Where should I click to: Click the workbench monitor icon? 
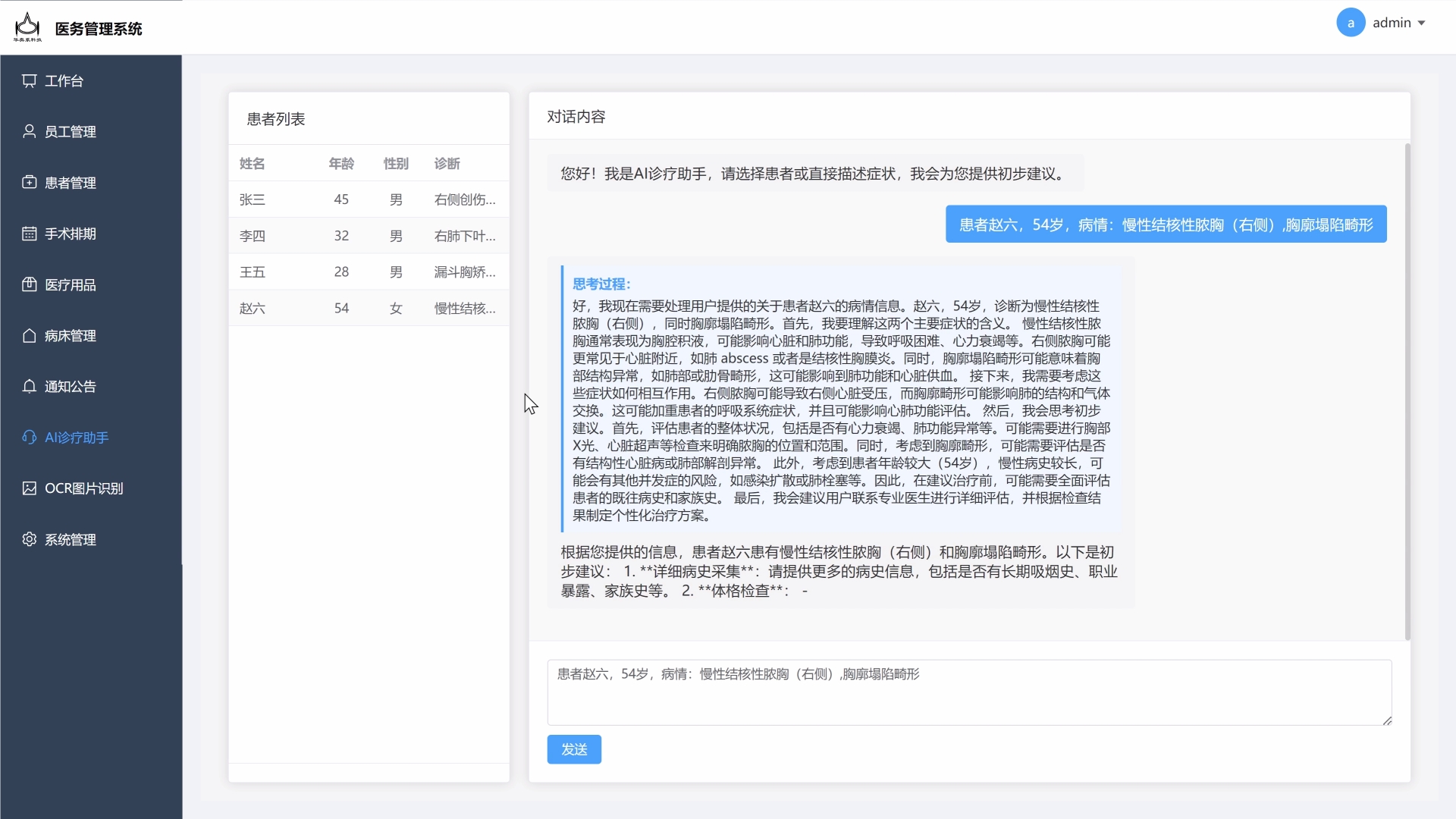[x=29, y=80]
